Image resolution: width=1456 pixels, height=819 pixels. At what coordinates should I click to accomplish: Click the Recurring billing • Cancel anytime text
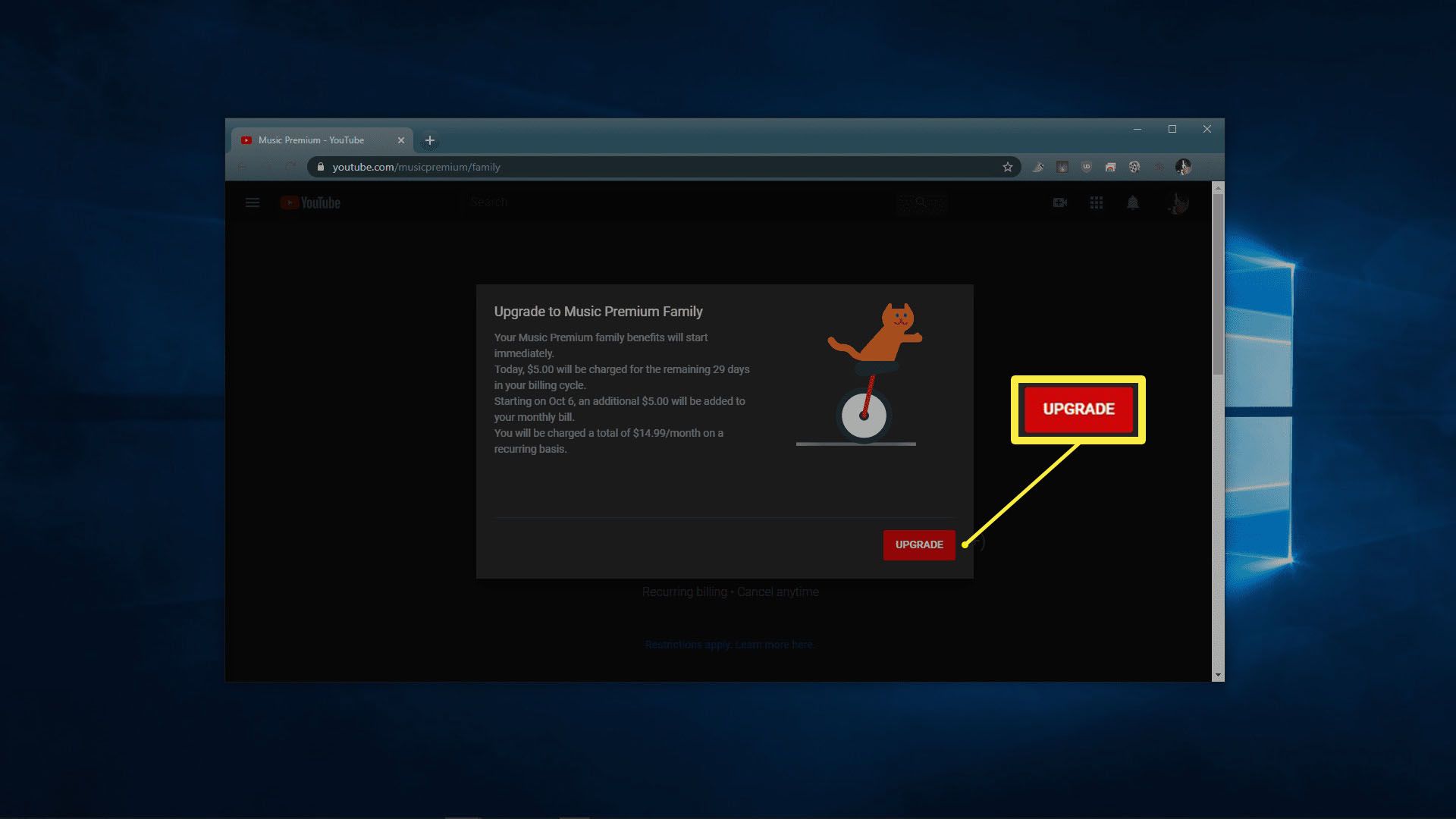(730, 591)
